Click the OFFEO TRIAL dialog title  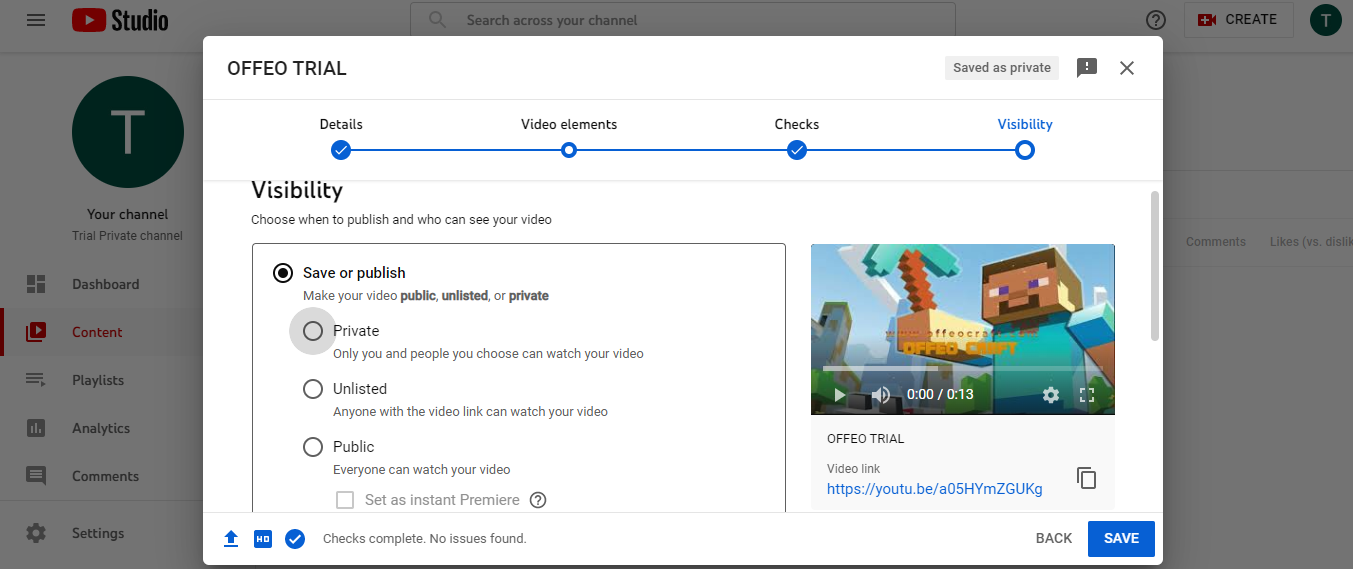(x=287, y=69)
